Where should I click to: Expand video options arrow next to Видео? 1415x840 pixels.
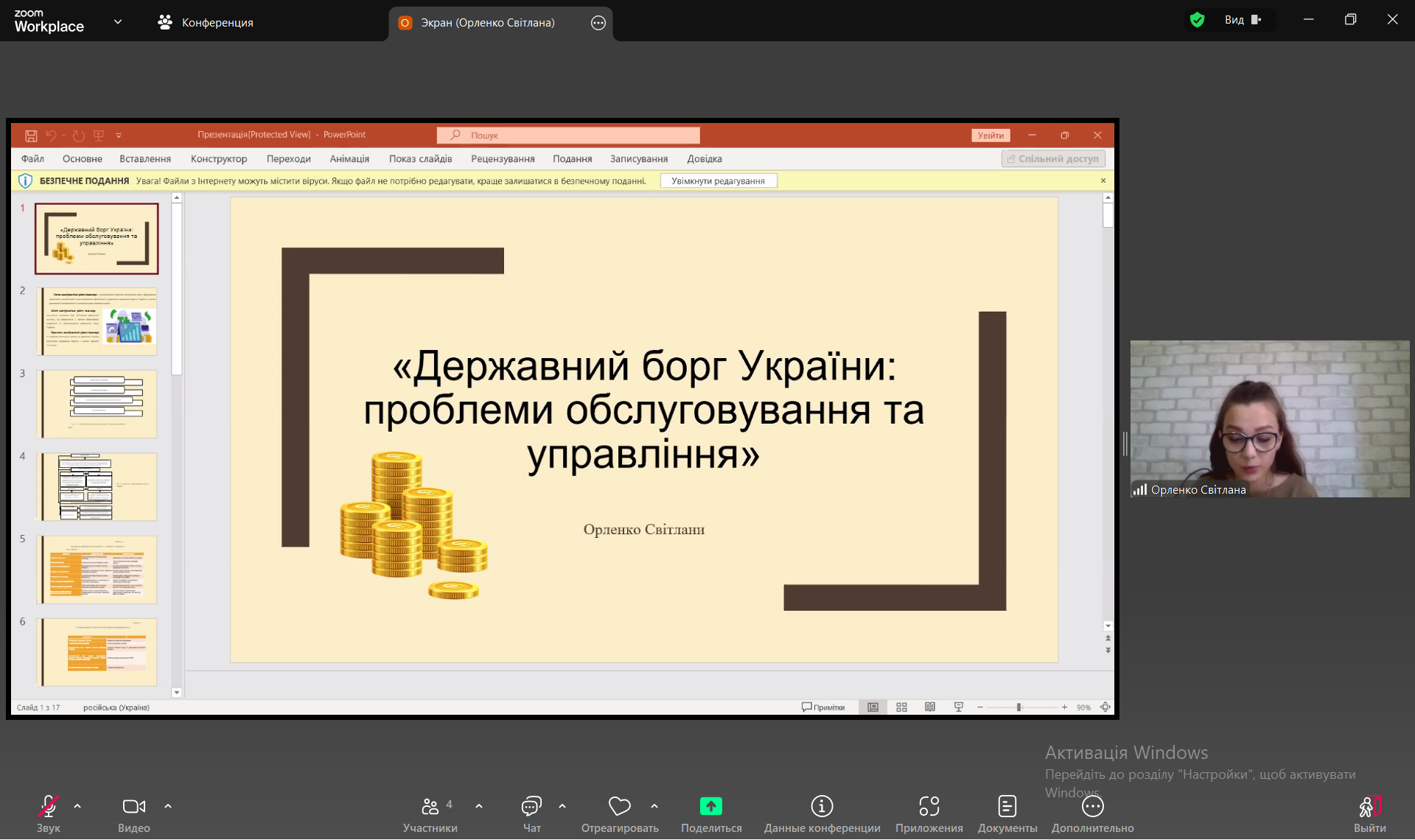168,807
